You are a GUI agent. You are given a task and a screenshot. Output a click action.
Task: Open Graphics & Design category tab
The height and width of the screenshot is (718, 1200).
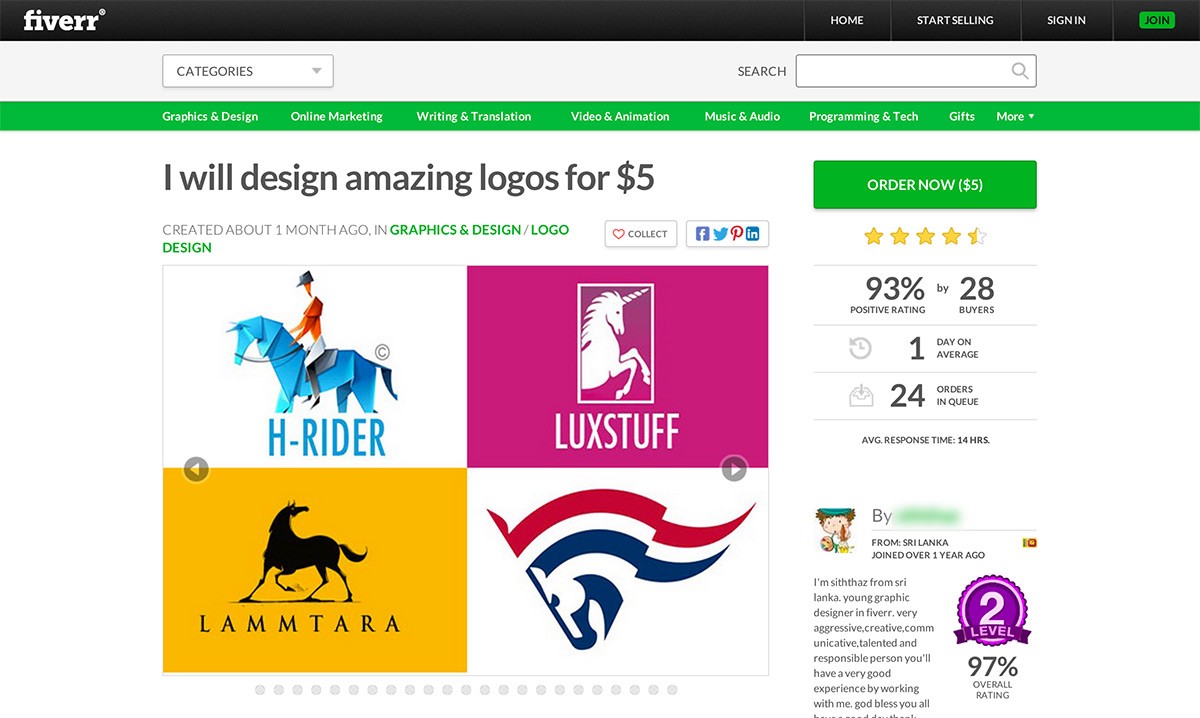pyautogui.click(x=210, y=116)
